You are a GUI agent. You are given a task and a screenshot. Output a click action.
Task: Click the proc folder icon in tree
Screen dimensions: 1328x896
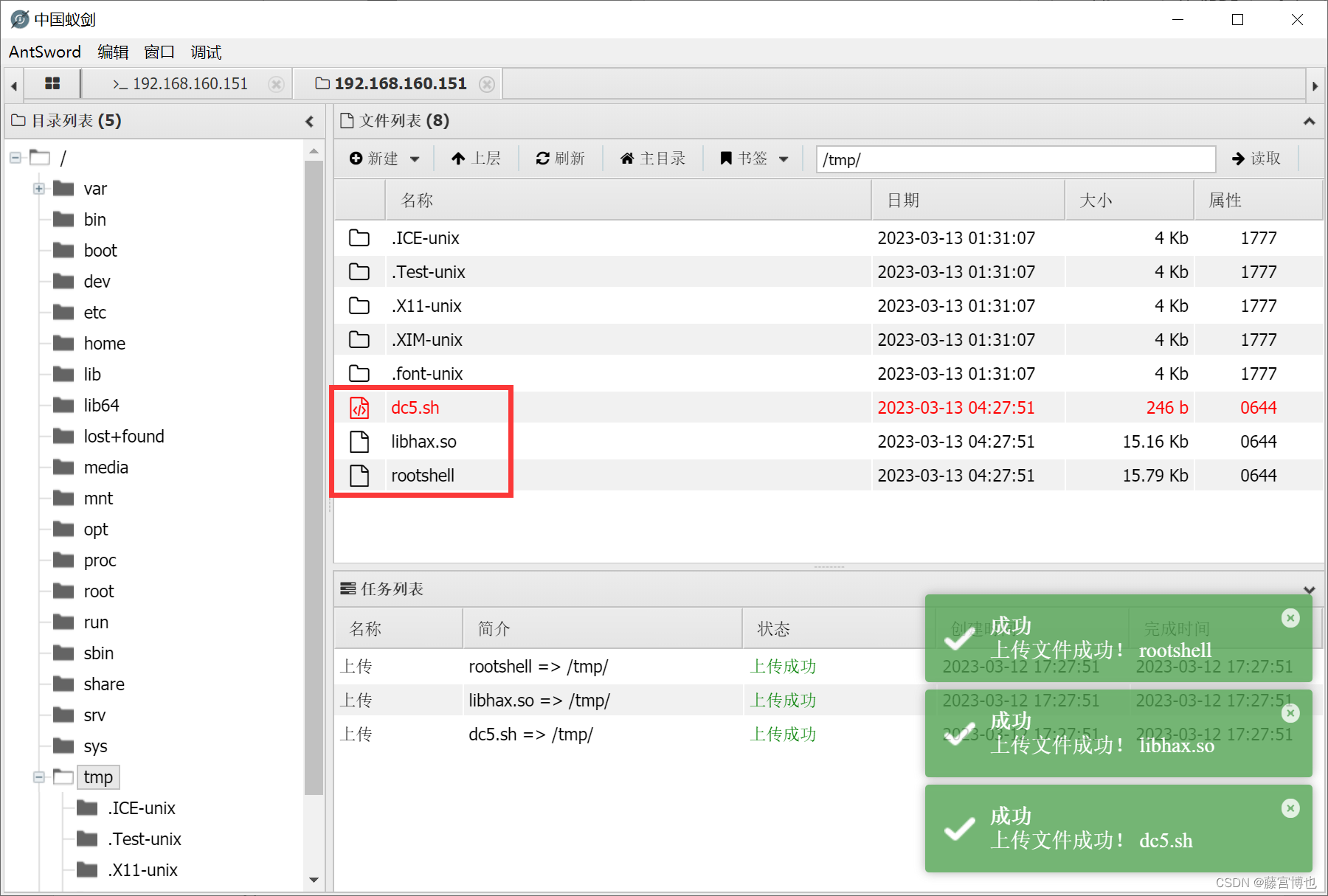pyautogui.click(x=64, y=560)
